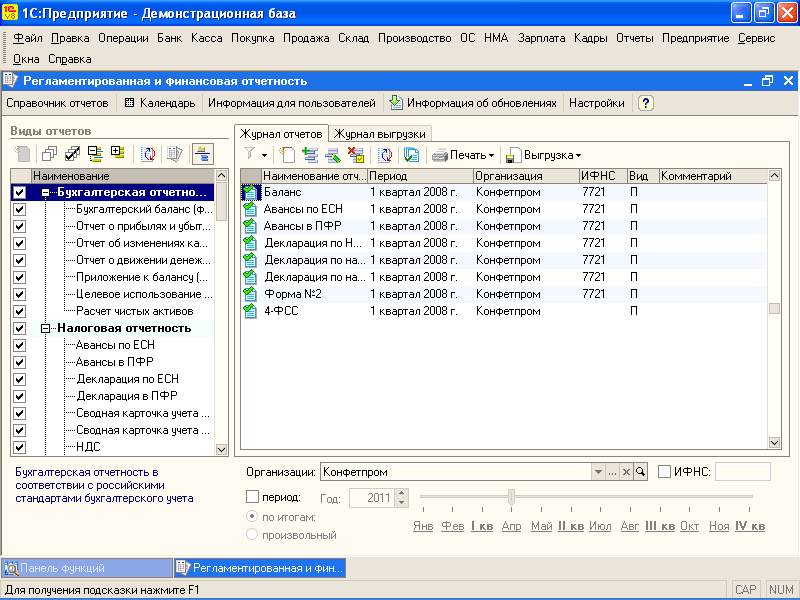The image size is (800, 600).
Task: Click the search magnifier next to the organization field
Action: tap(640, 472)
